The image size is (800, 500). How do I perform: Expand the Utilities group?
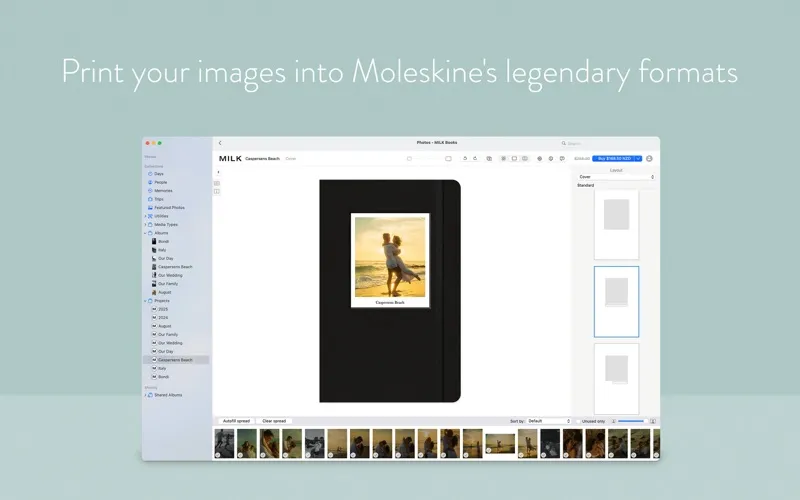(x=145, y=216)
